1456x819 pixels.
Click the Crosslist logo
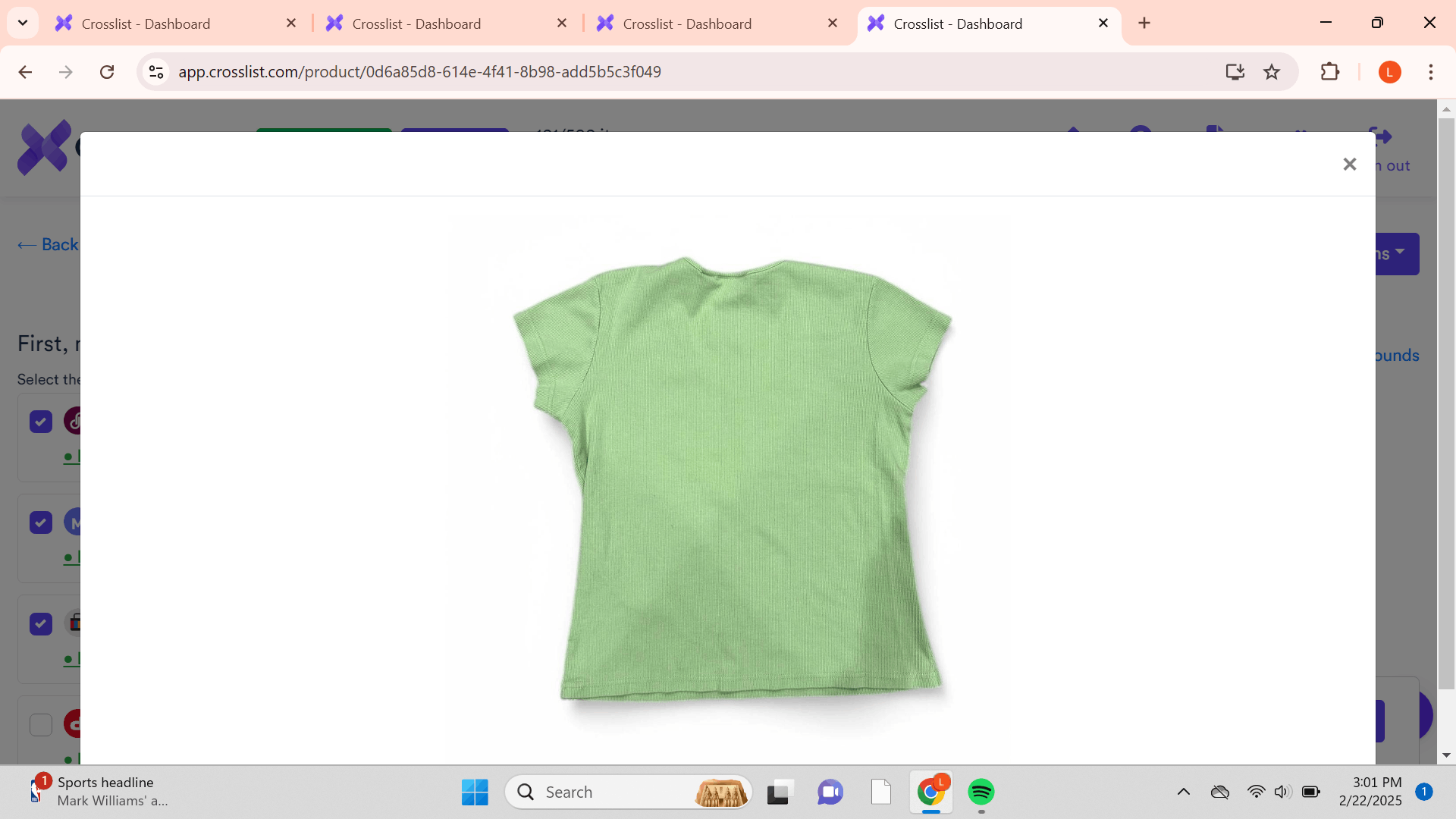(45, 148)
